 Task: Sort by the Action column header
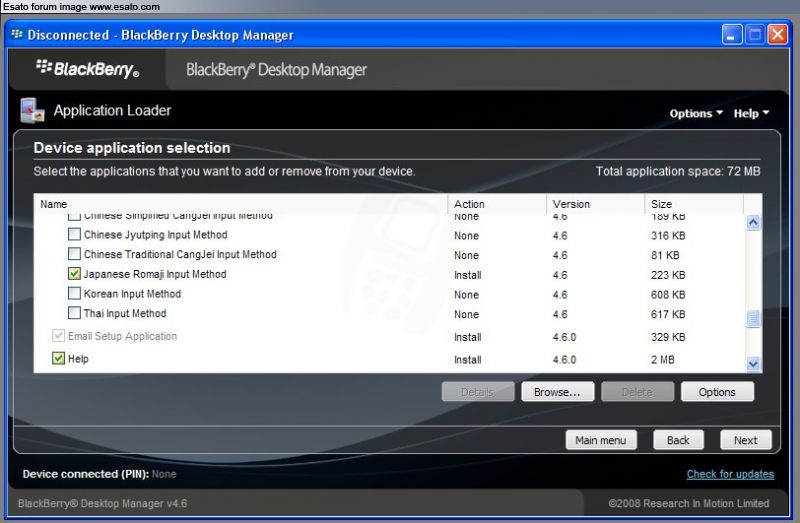click(497, 204)
